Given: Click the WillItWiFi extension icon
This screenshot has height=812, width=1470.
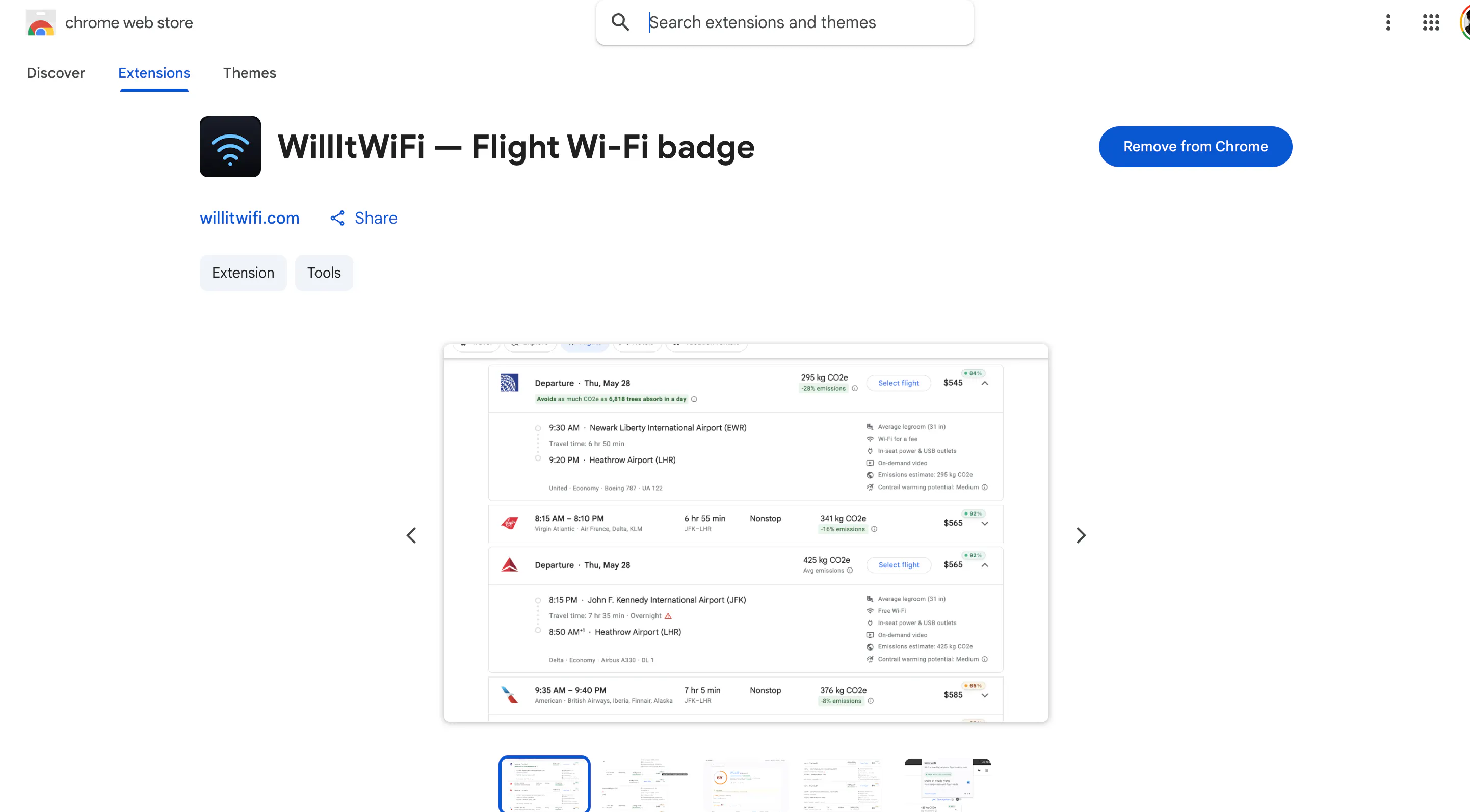Looking at the screenshot, I should [230, 147].
